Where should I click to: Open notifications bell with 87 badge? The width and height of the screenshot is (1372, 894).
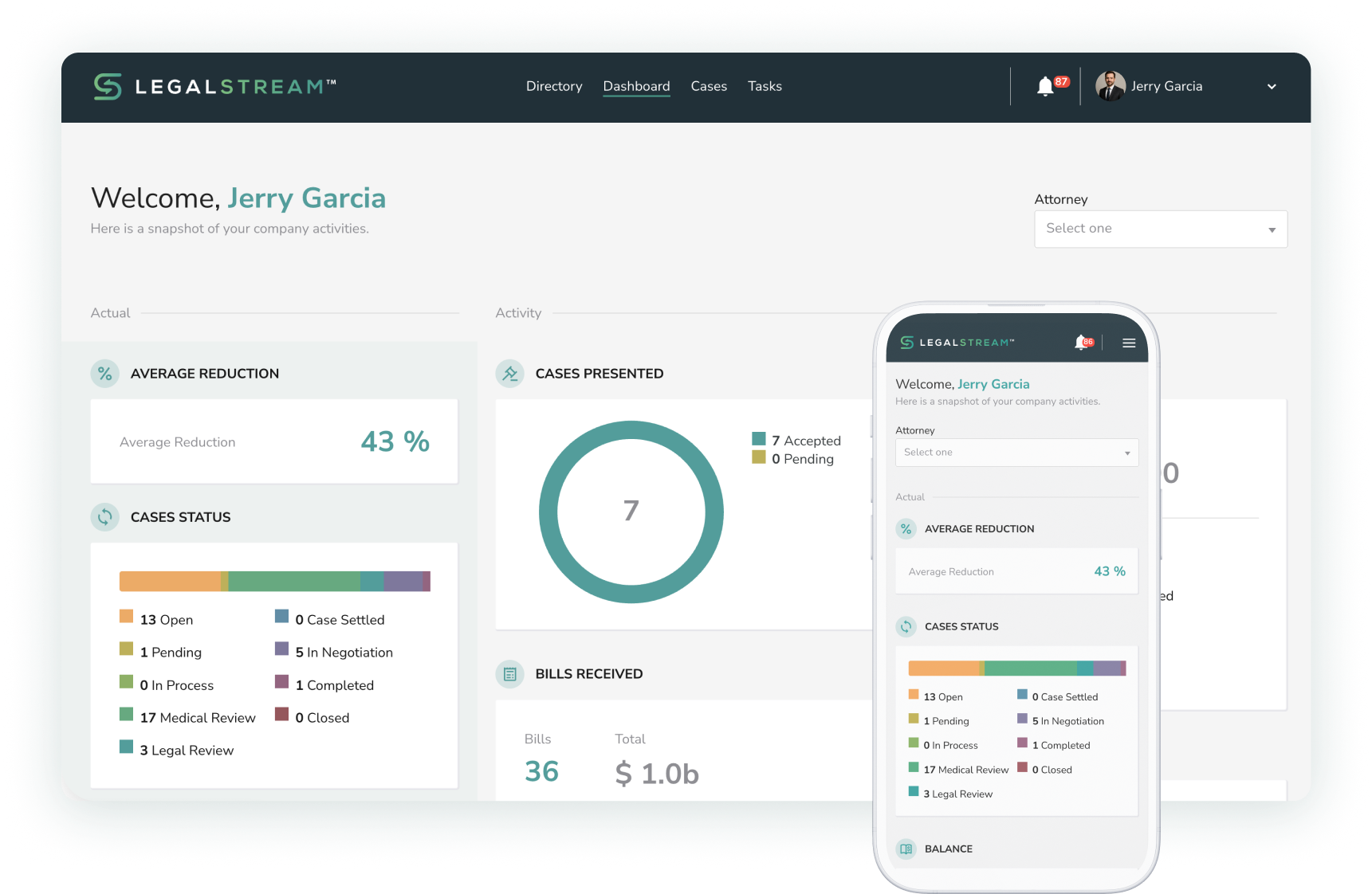point(1045,87)
